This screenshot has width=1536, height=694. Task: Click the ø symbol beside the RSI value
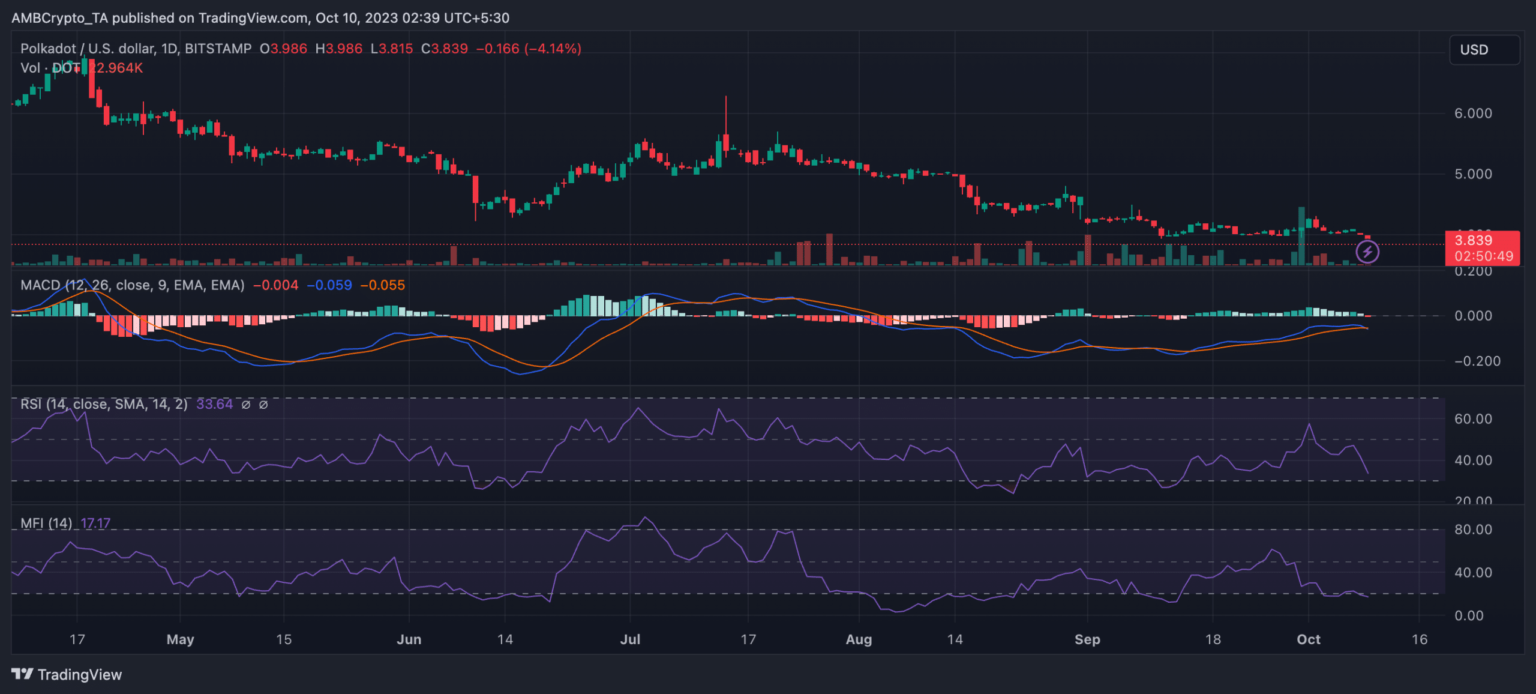tap(244, 405)
